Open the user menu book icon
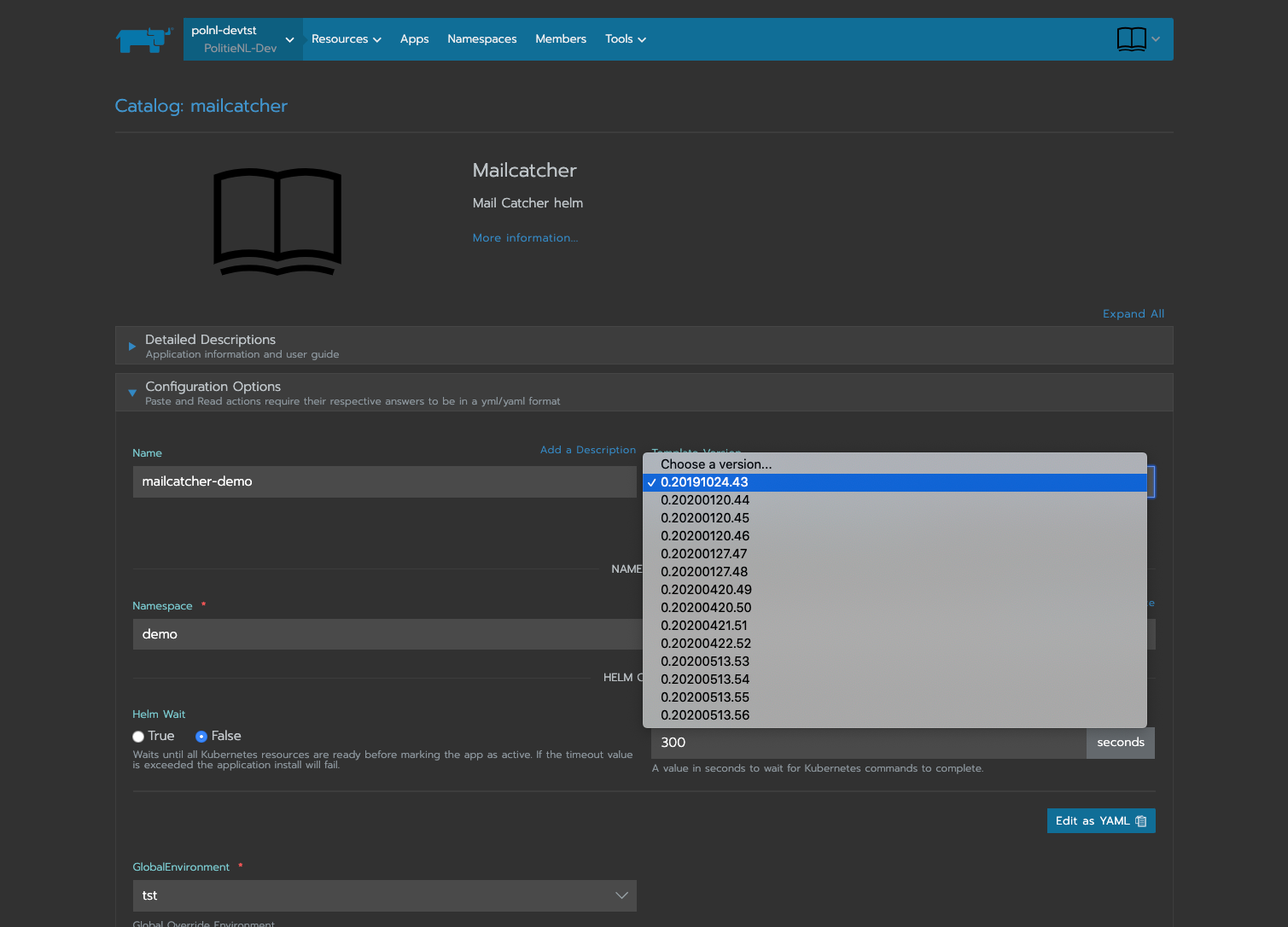This screenshot has width=1288, height=927. (1132, 39)
